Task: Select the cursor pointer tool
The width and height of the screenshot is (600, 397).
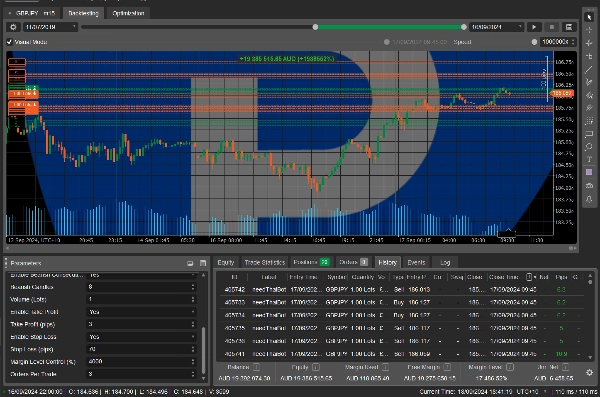Action: coord(589,17)
